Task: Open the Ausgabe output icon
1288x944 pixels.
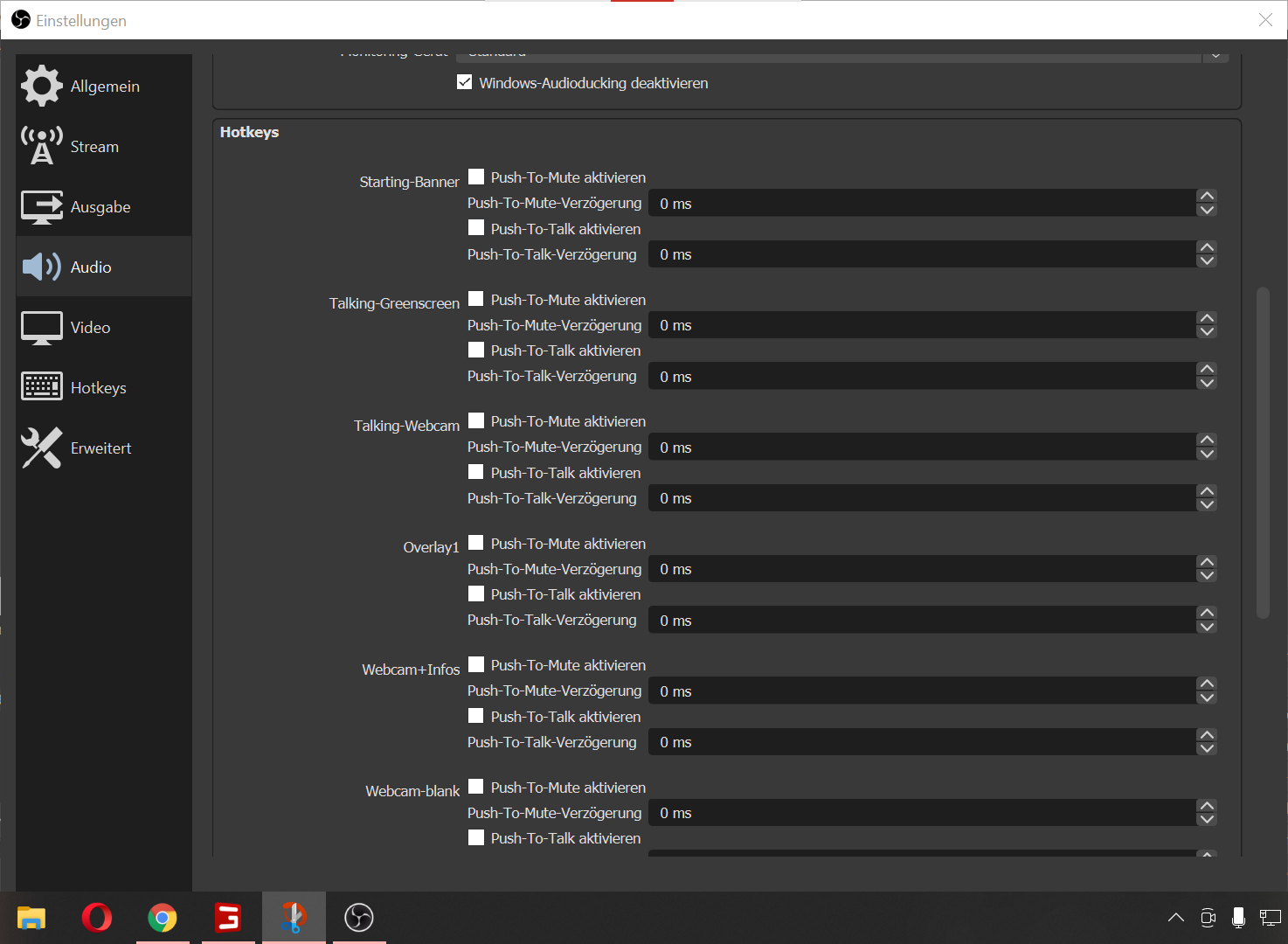Action: (x=41, y=207)
